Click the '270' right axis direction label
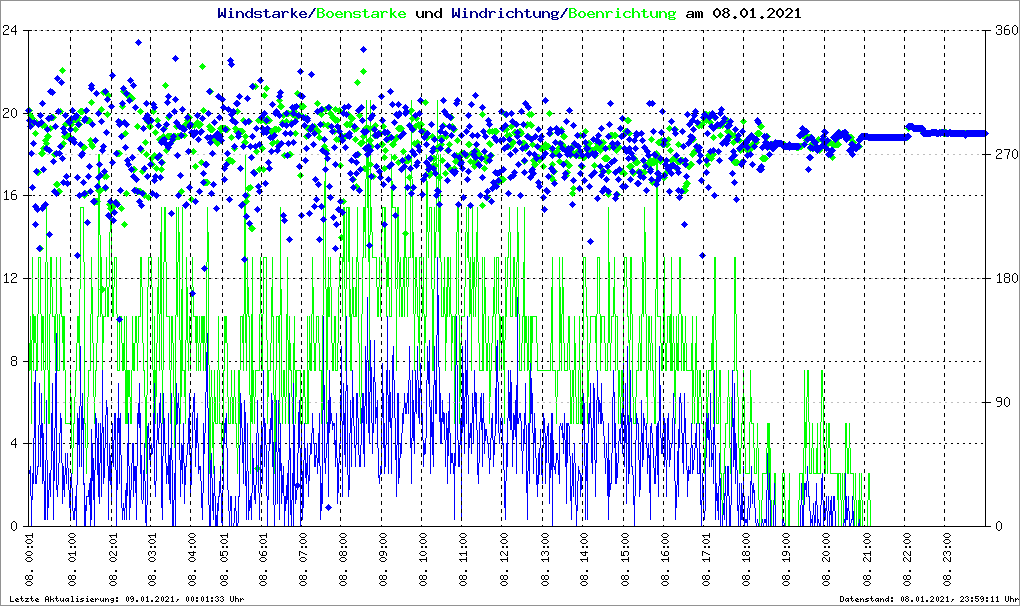The width and height of the screenshot is (1020, 606). [1004, 154]
